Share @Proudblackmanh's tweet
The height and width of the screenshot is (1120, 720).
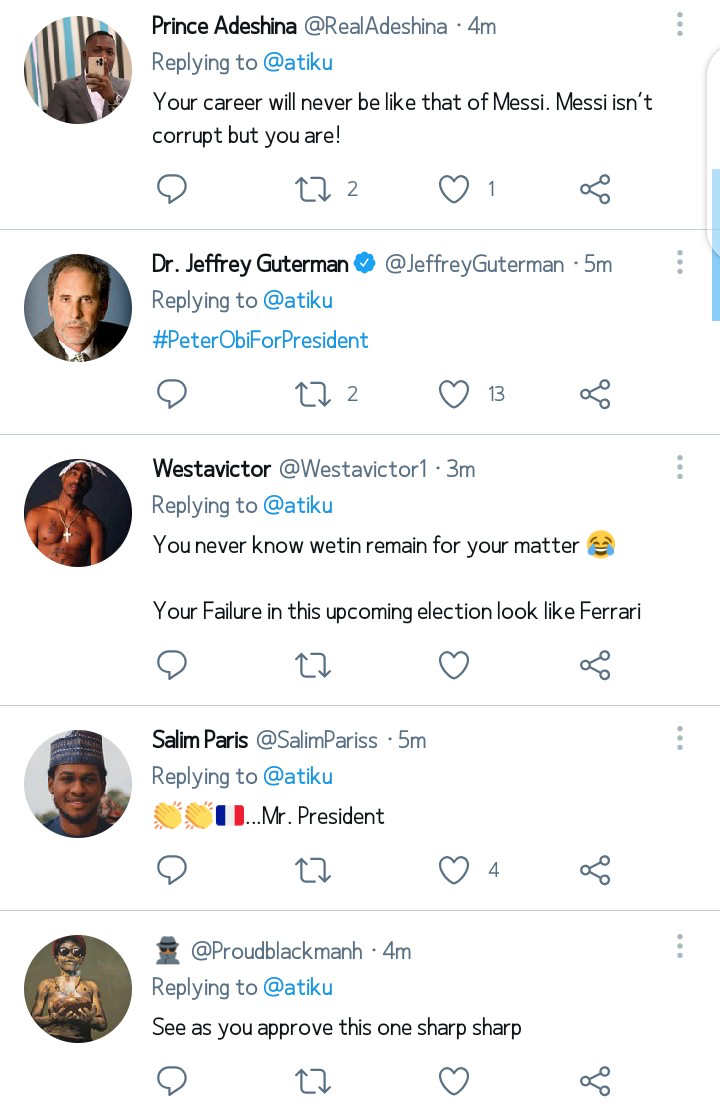[x=595, y=1080]
